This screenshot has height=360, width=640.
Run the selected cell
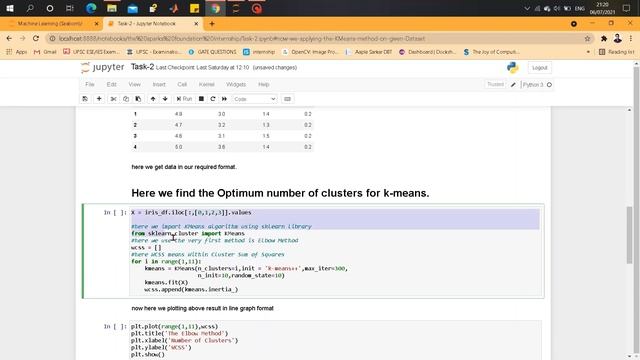pos(184,99)
